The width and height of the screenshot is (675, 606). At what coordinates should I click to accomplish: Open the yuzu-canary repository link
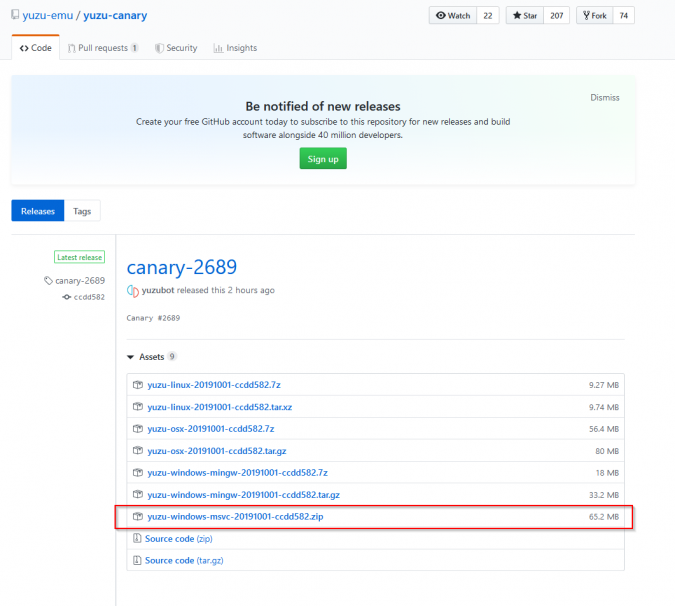(115, 15)
